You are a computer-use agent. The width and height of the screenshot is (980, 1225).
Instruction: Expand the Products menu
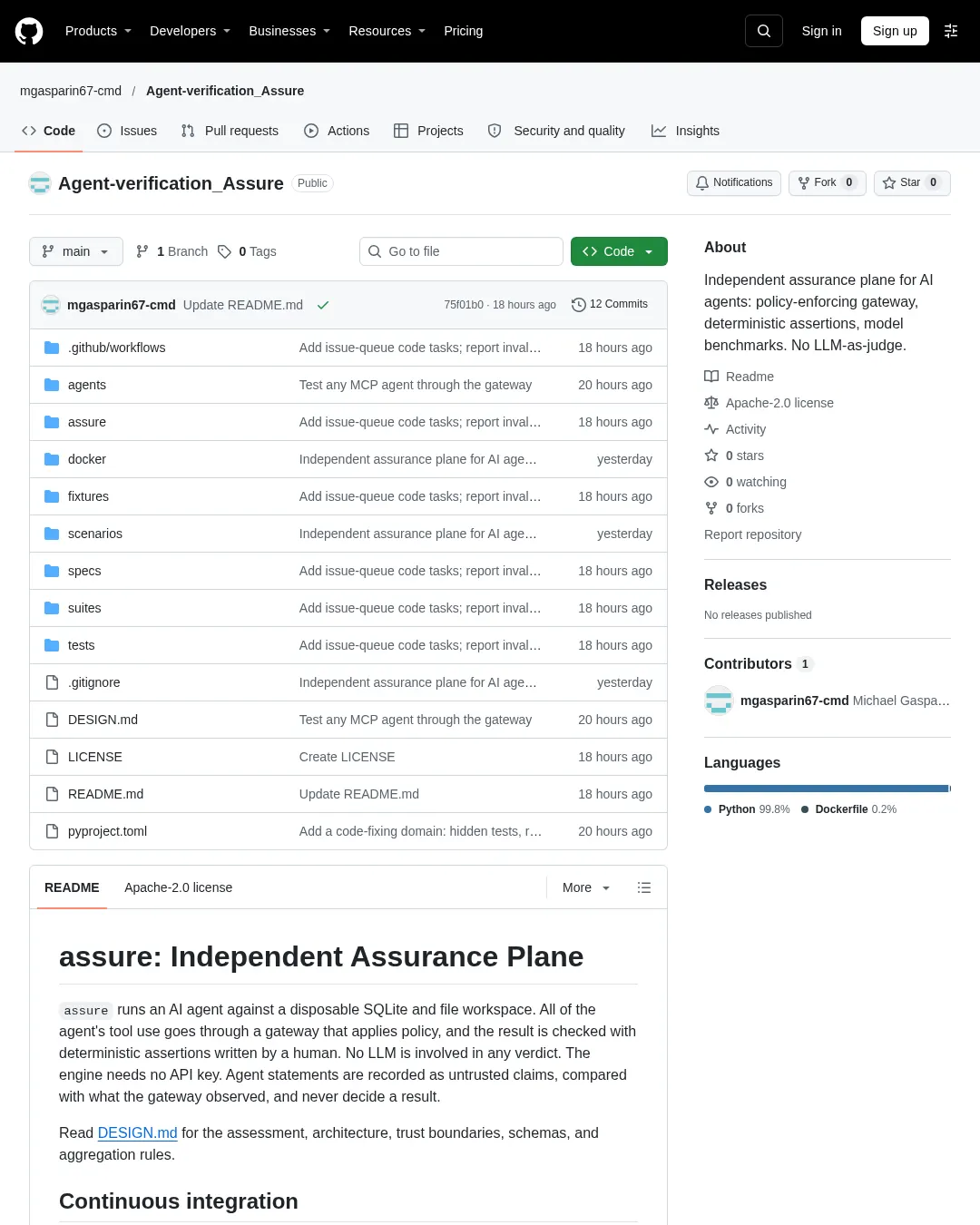[x=98, y=31]
